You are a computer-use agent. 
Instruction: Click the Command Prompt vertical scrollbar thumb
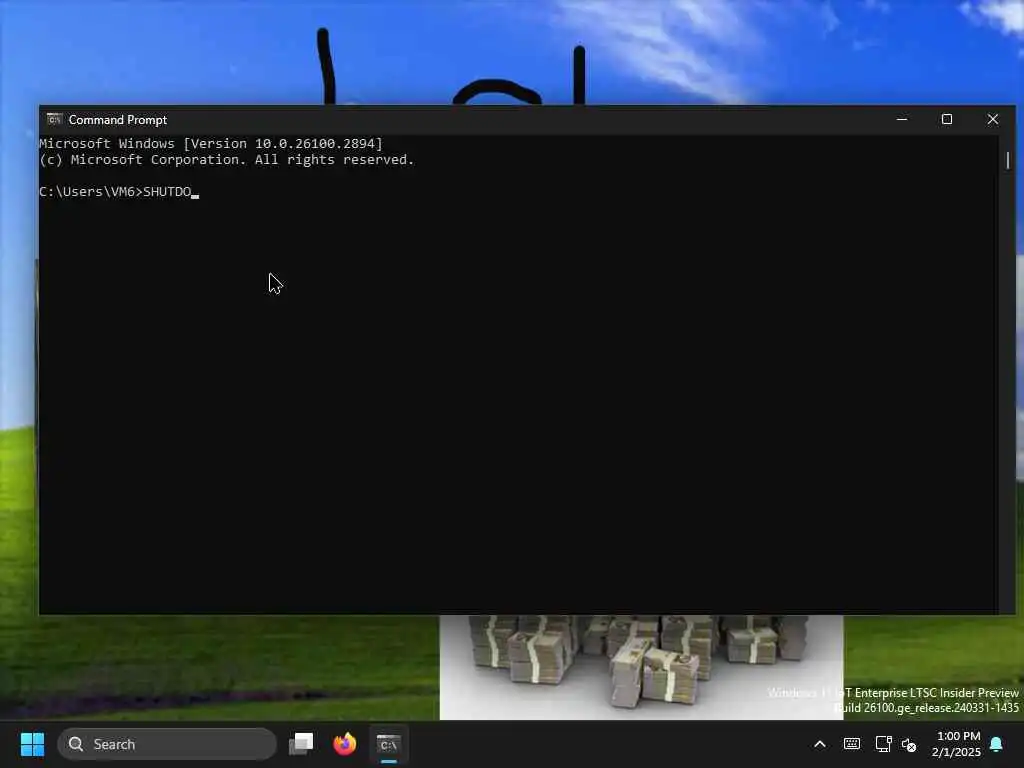tap(1008, 160)
